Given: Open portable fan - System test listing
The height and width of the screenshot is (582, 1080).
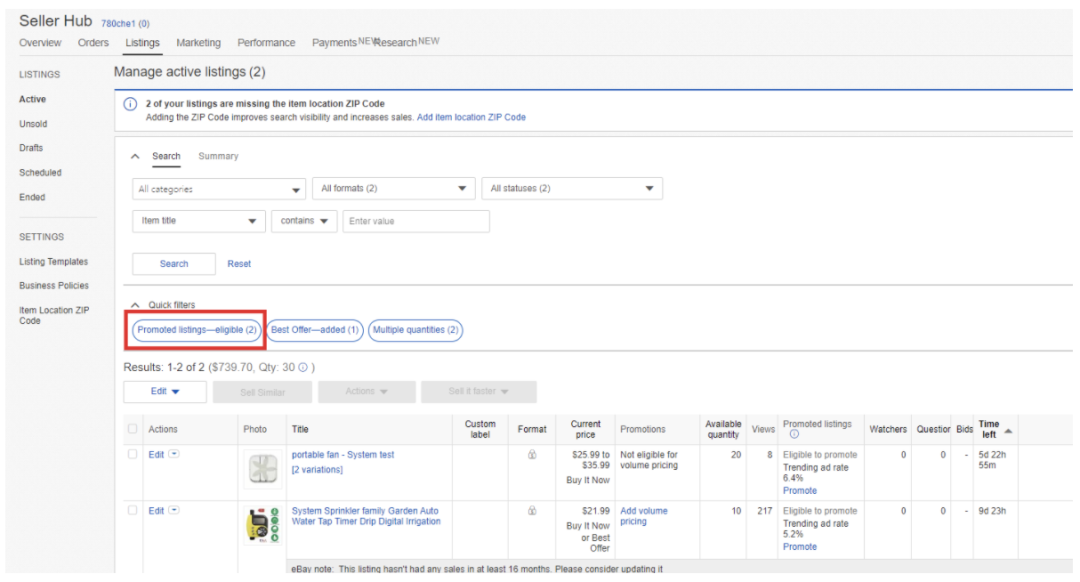Looking at the screenshot, I should click(343, 455).
